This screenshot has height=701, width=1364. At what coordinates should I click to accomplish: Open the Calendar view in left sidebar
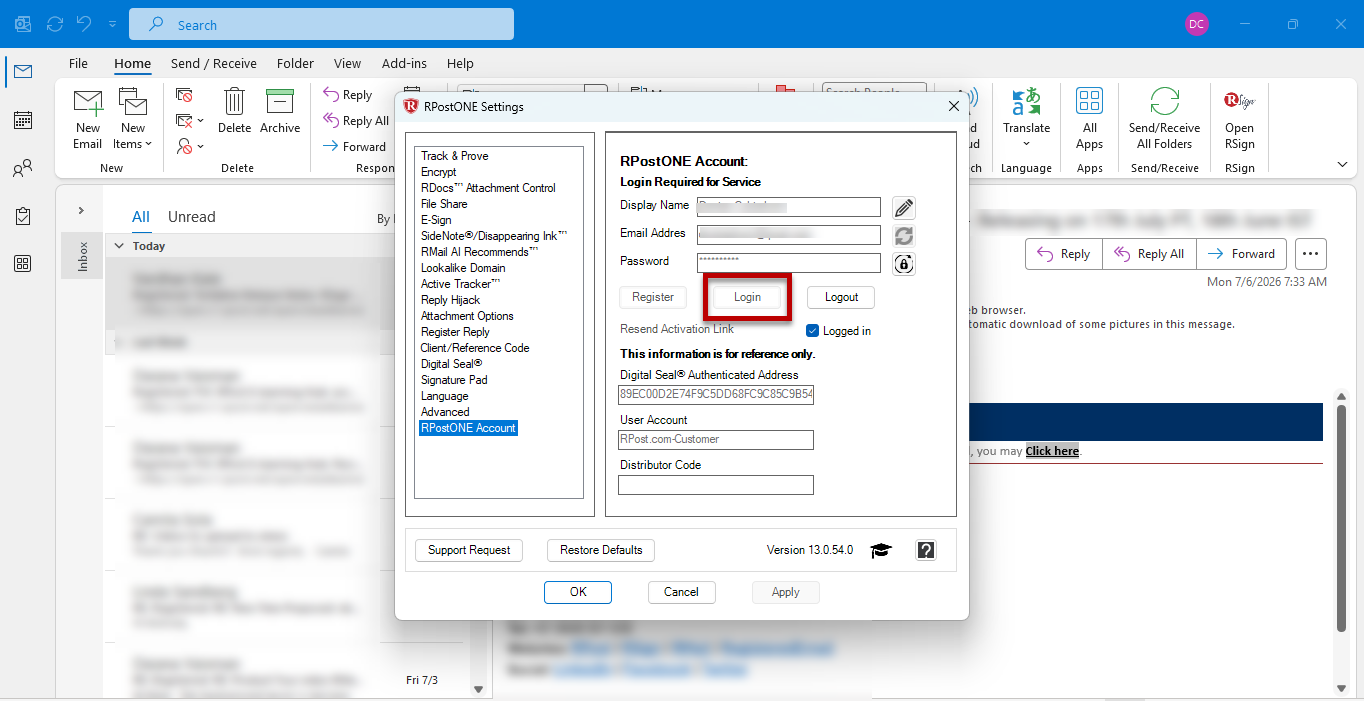click(22, 120)
